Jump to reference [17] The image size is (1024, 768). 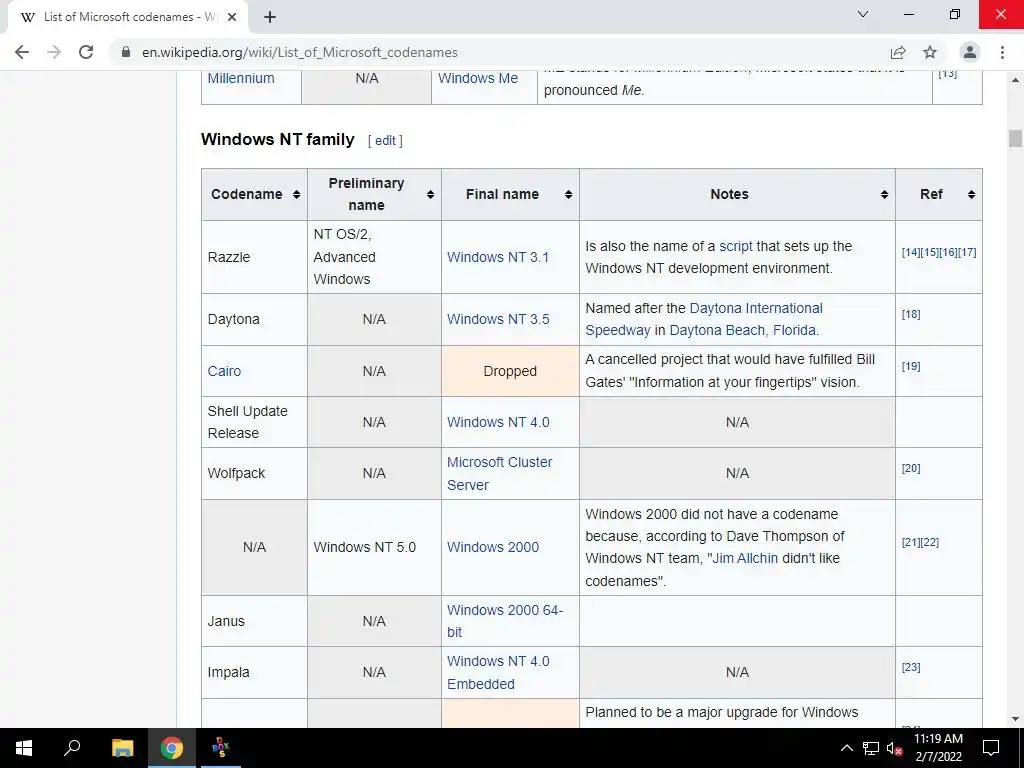pos(967,252)
